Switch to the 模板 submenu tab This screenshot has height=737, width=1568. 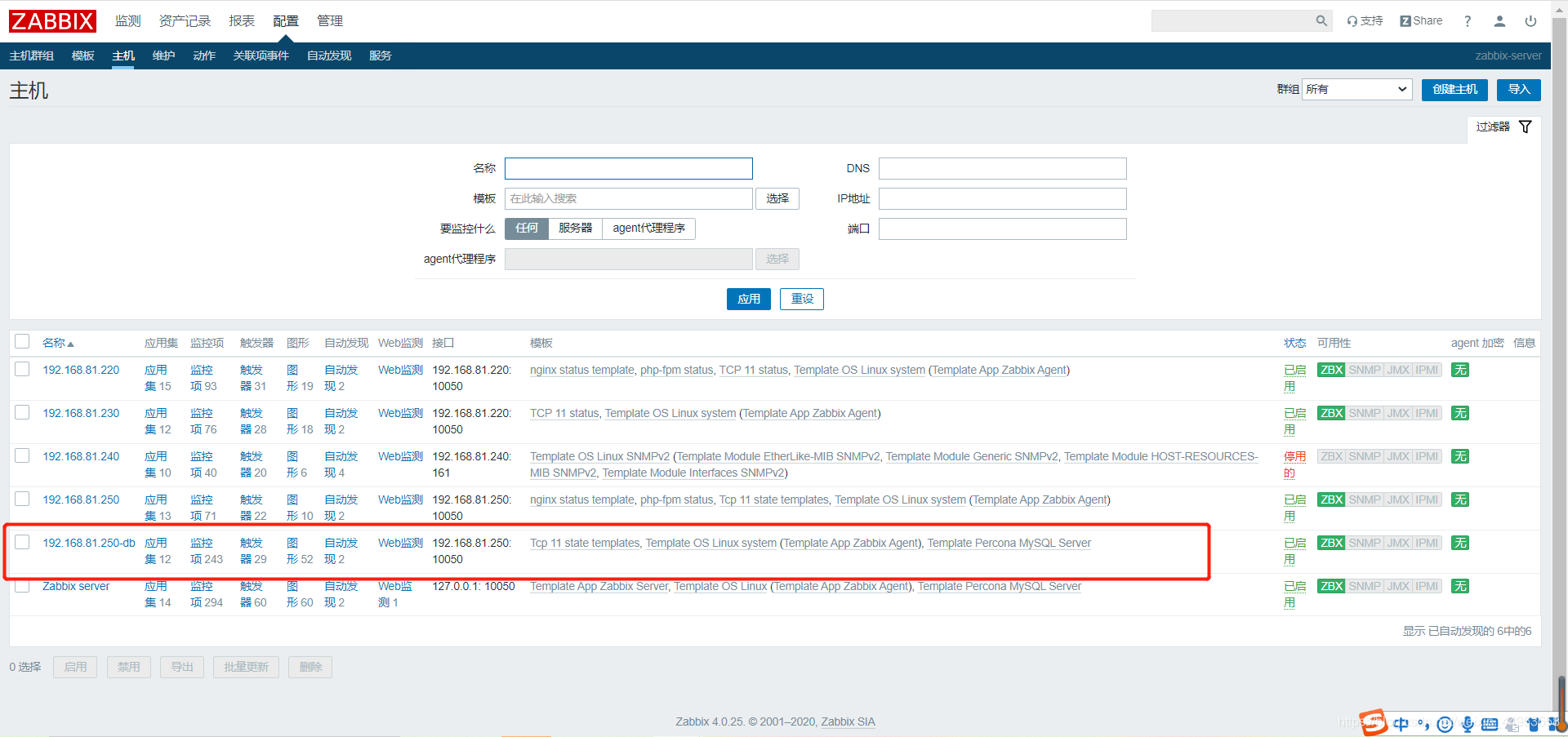82,55
